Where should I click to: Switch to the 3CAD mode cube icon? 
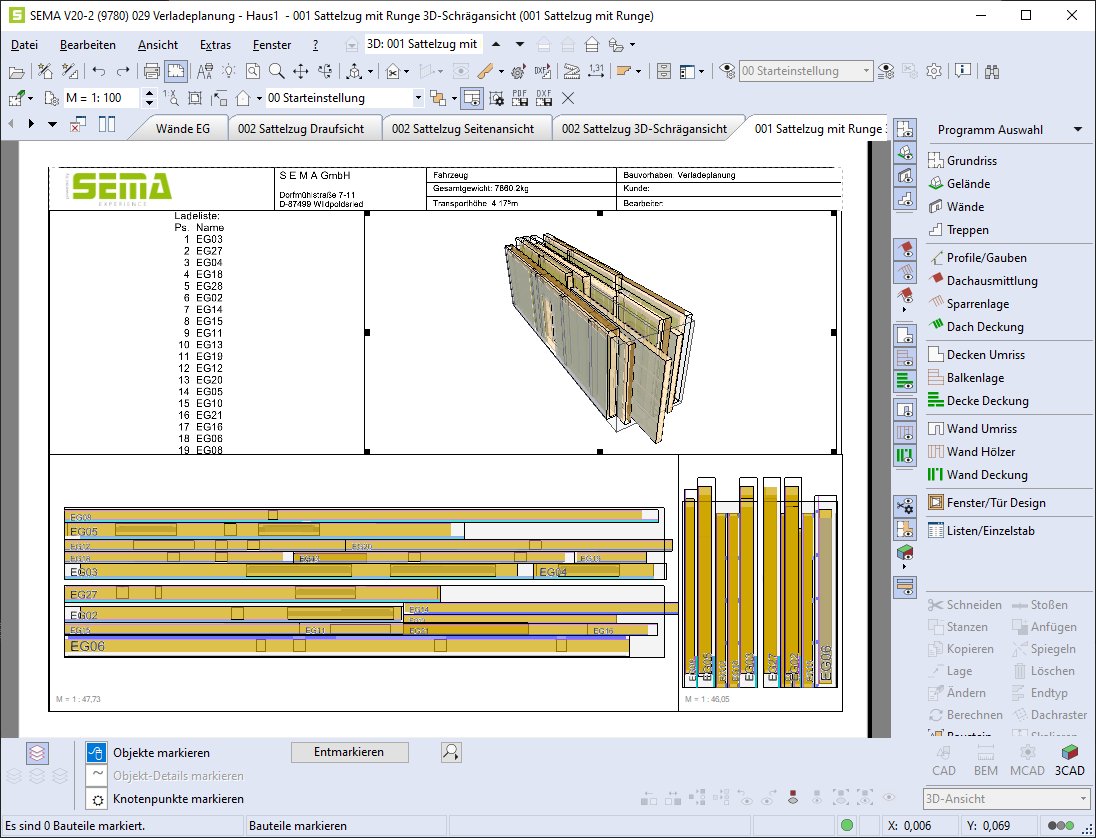tap(1069, 761)
